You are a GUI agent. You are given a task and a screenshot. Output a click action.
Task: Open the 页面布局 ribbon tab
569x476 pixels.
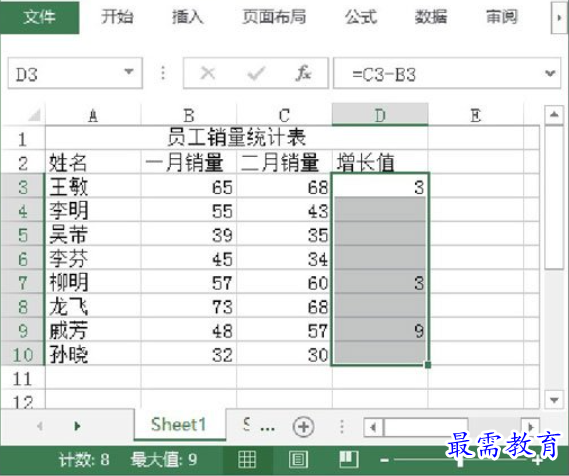pos(274,17)
